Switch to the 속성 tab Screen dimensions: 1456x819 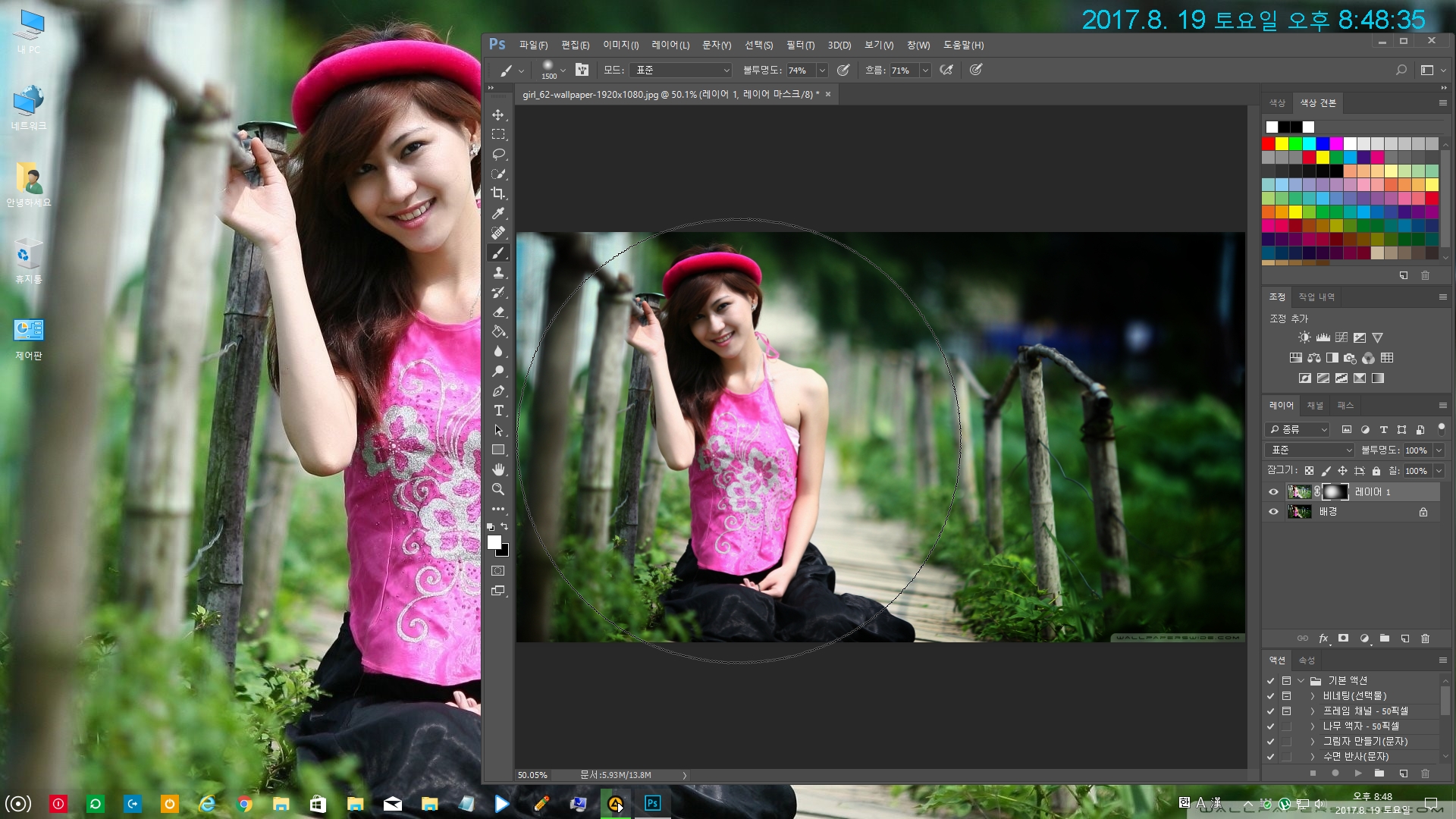(1307, 661)
